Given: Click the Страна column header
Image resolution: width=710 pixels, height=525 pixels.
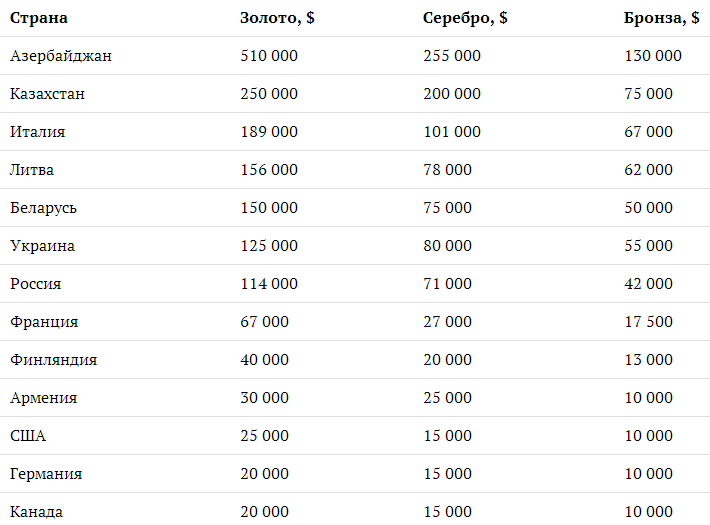Looking at the screenshot, I should pos(38,18).
